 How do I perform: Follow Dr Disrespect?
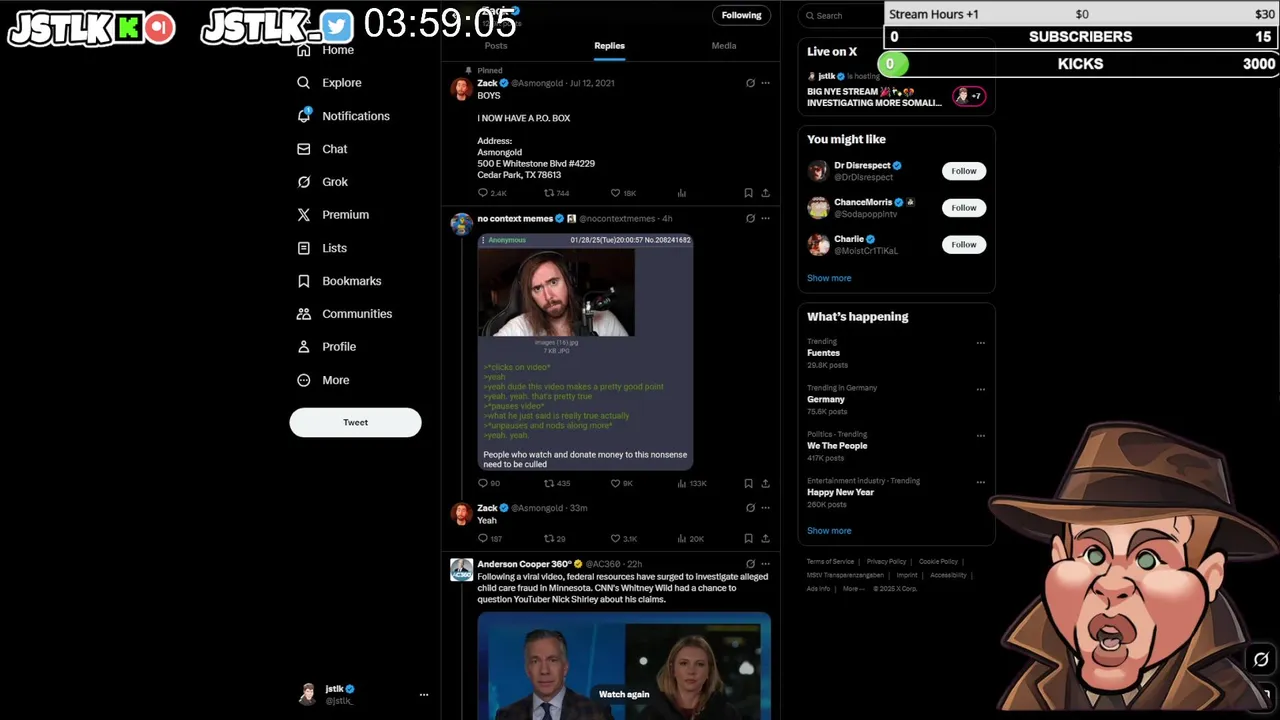click(964, 171)
